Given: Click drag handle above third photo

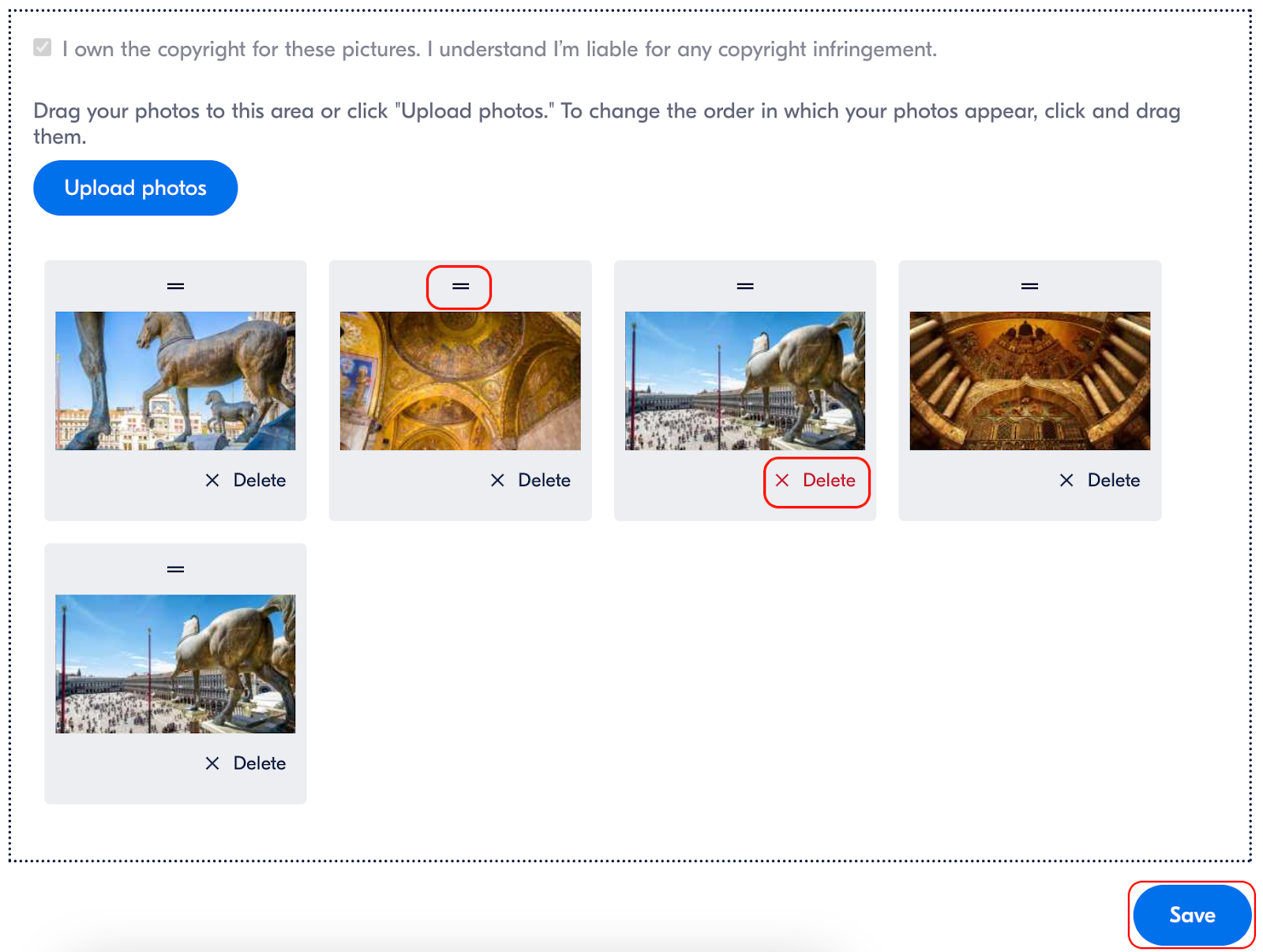Looking at the screenshot, I should 745,286.
